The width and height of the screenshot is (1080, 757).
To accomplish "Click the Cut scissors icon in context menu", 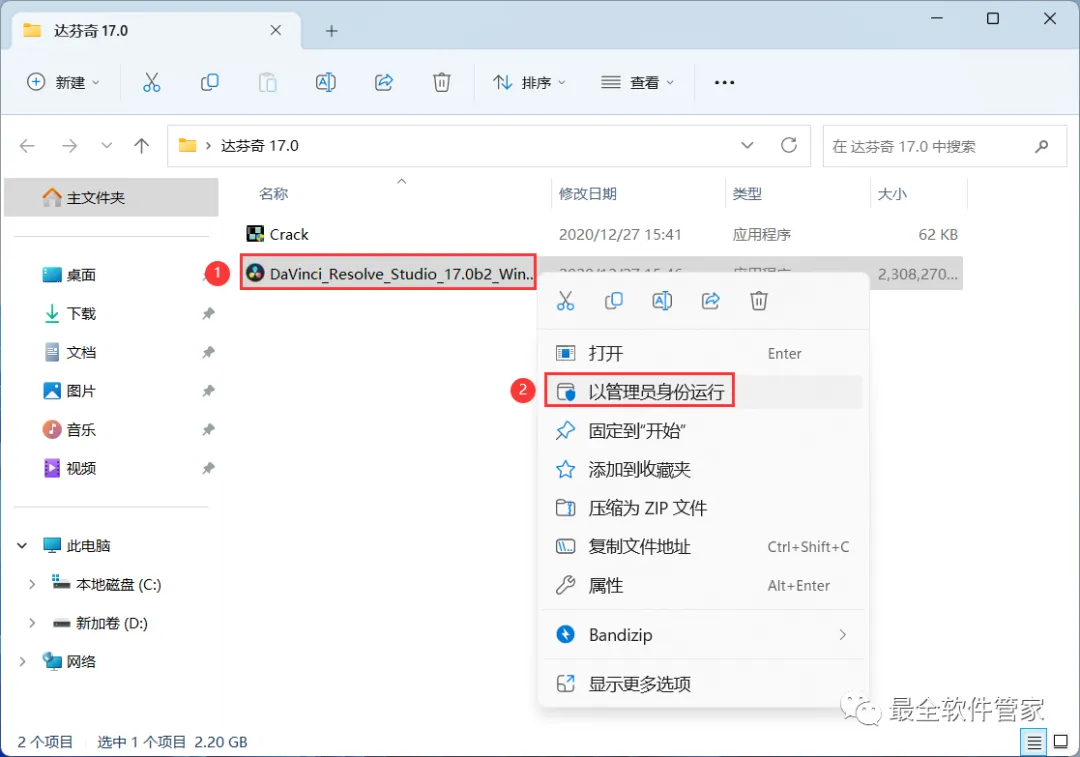I will tap(565, 301).
